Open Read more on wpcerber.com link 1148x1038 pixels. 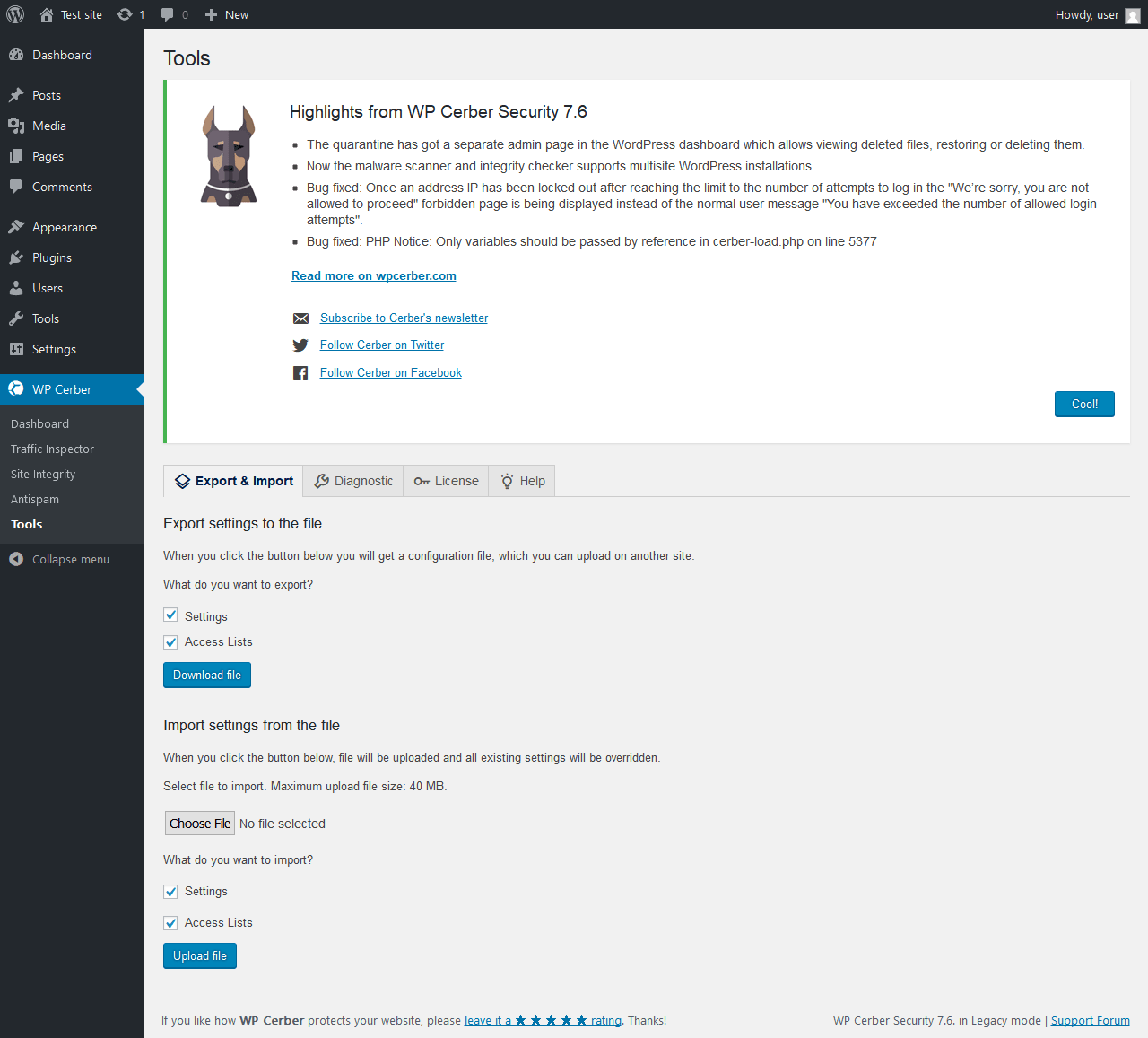374,275
